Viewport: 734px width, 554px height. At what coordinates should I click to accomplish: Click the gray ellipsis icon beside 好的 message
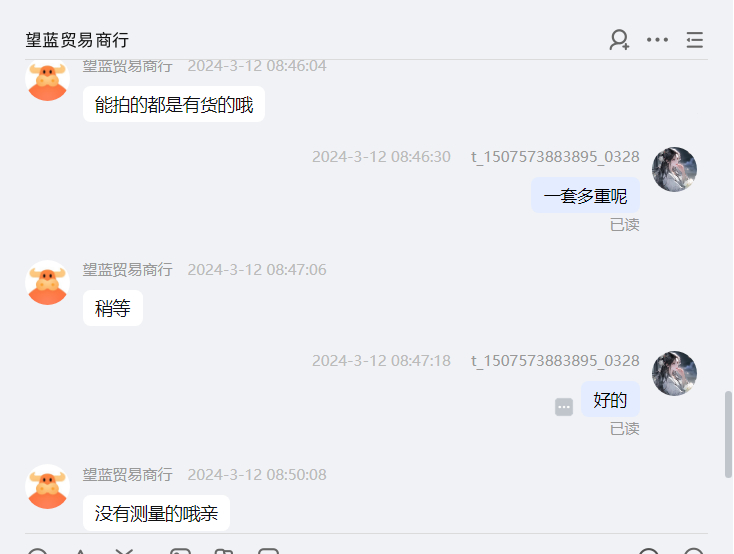point(564,407)
